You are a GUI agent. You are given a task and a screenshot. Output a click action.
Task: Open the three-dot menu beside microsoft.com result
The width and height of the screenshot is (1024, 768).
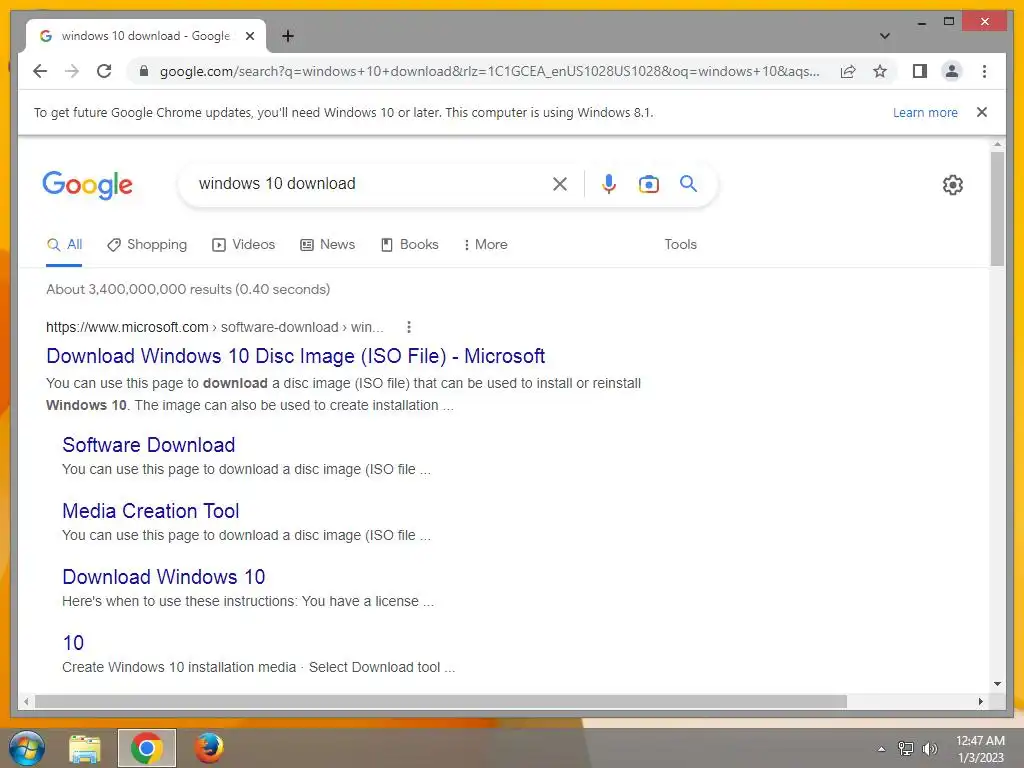tap(409, 327)
